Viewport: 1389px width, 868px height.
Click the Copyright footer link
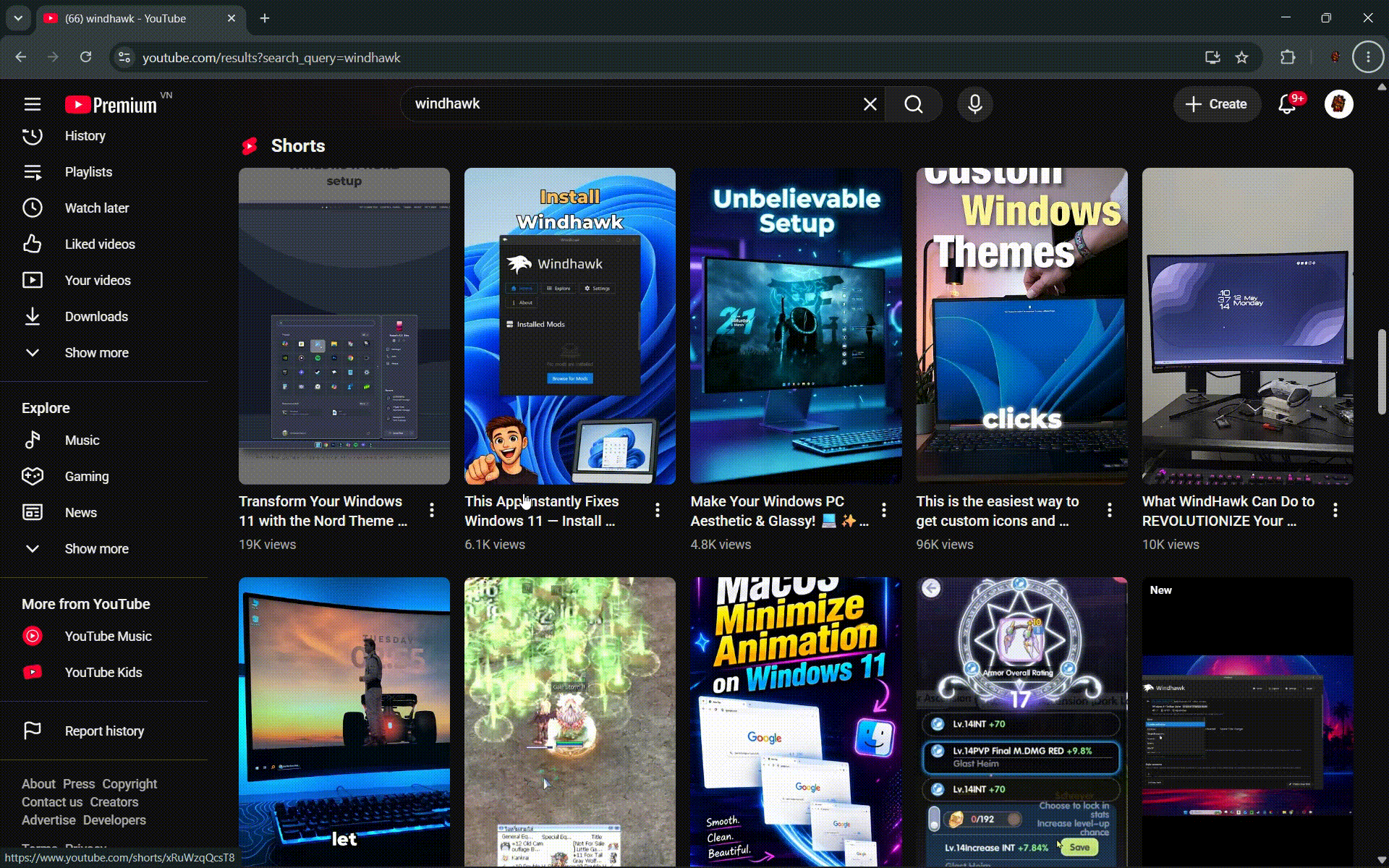click(129, 784)
